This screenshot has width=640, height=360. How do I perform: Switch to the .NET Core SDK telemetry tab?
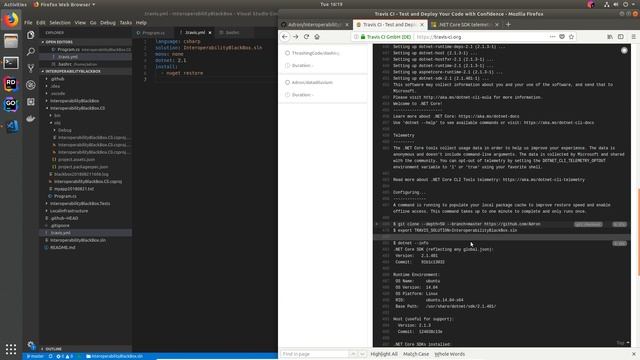tap(464, 24)
